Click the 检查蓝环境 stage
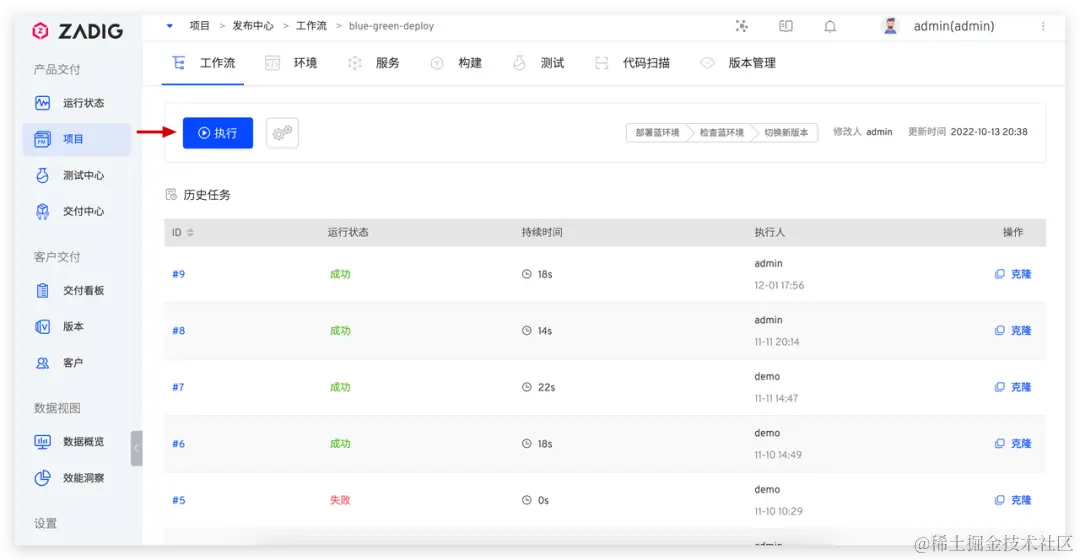The width and height of the screenshot is (1080, 560). (722, 133)
